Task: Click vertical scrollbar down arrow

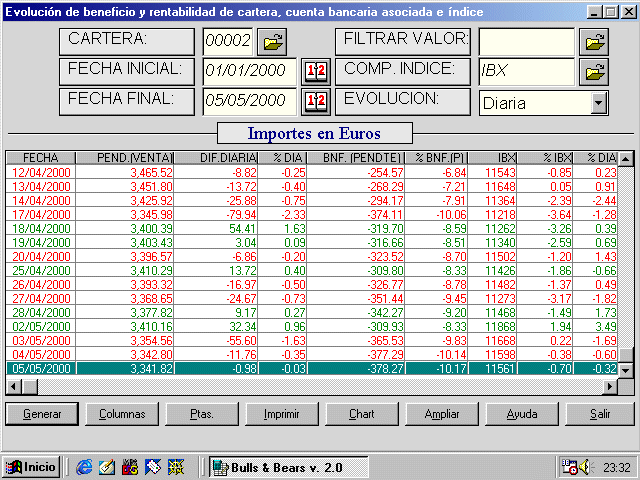Action: pos(626,370)
